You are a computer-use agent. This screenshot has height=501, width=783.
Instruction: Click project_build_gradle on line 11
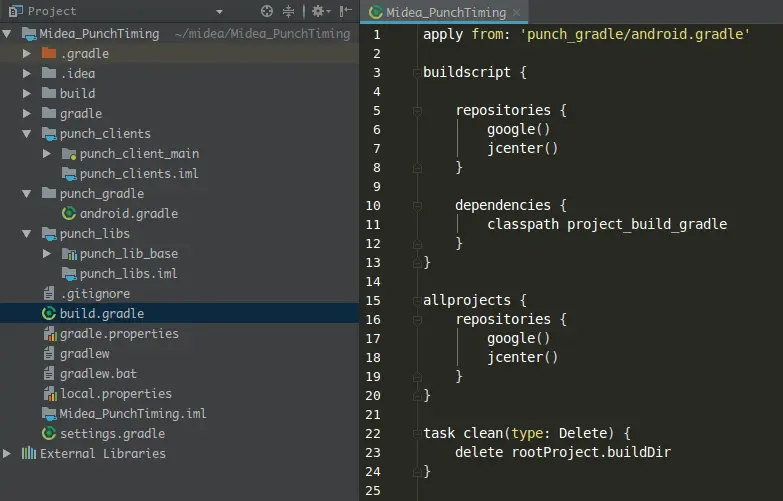click(x=647, y=224)
